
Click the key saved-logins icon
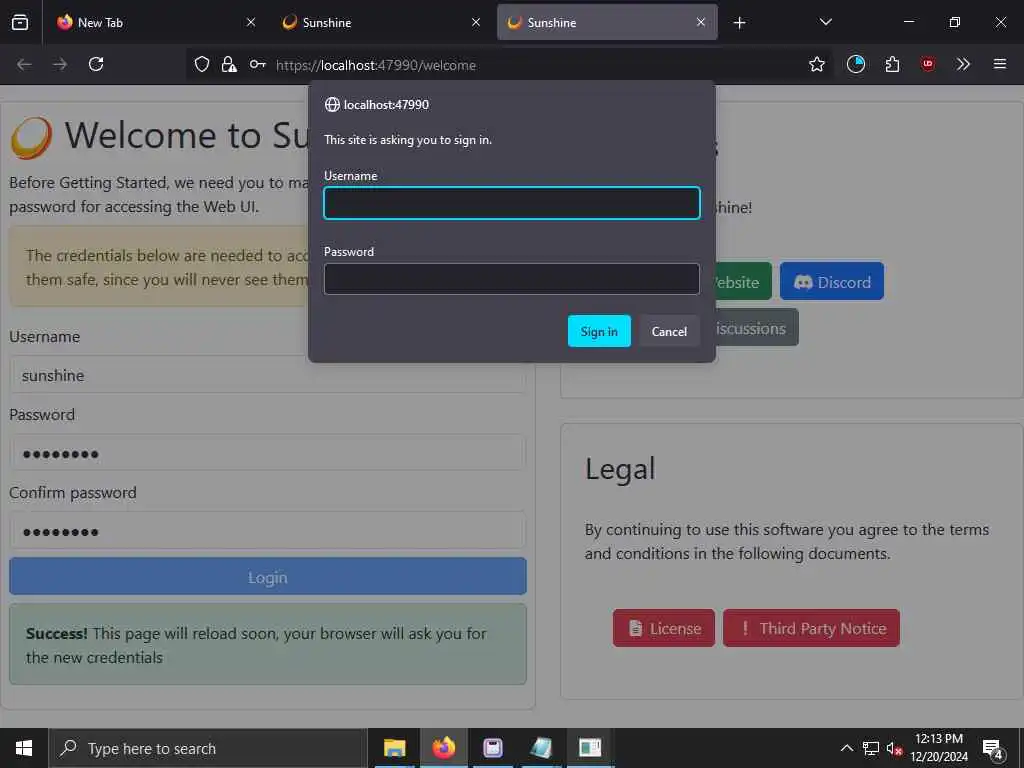click(257, 64)
